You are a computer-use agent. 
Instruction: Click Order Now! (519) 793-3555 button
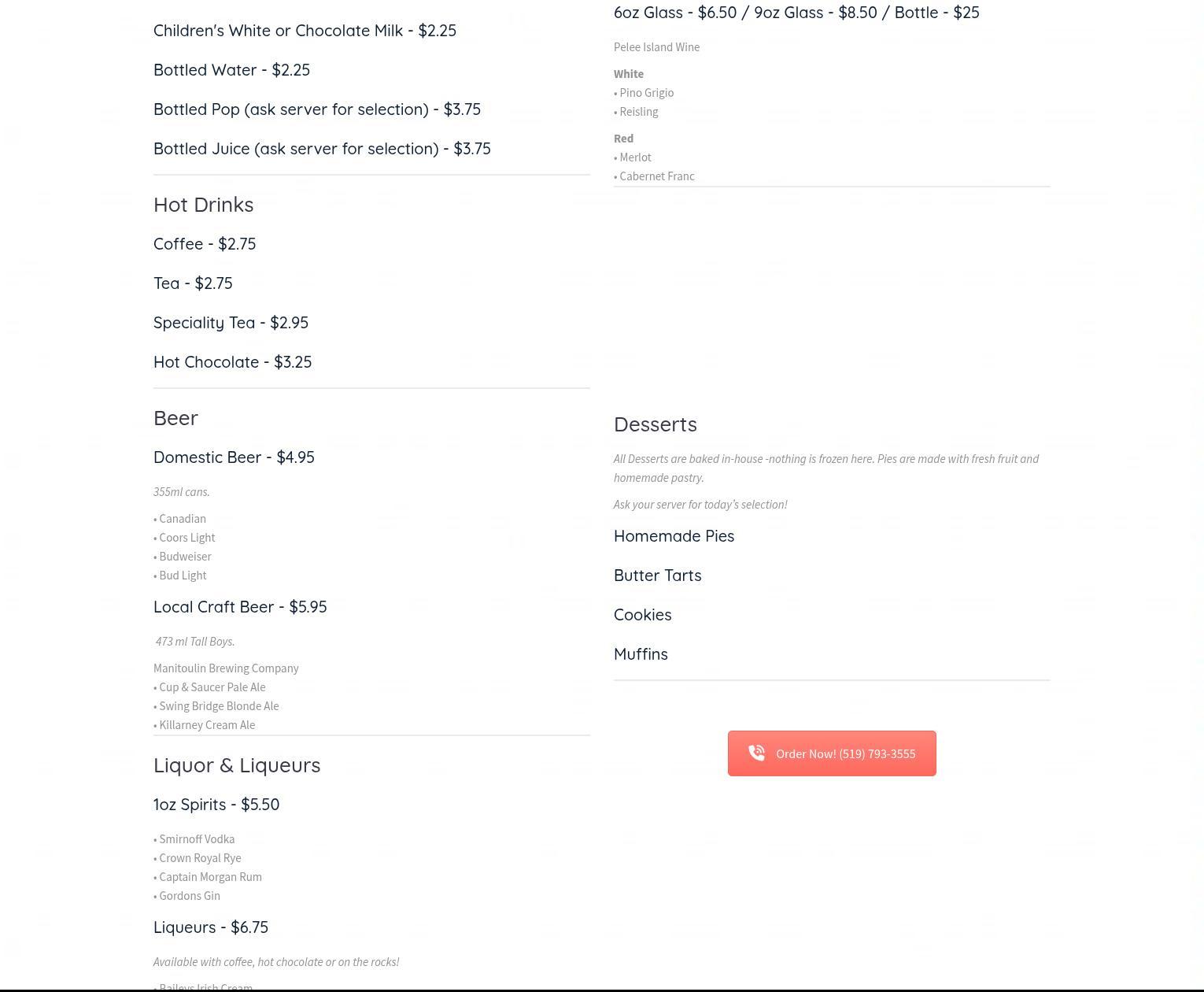point(832,753)
